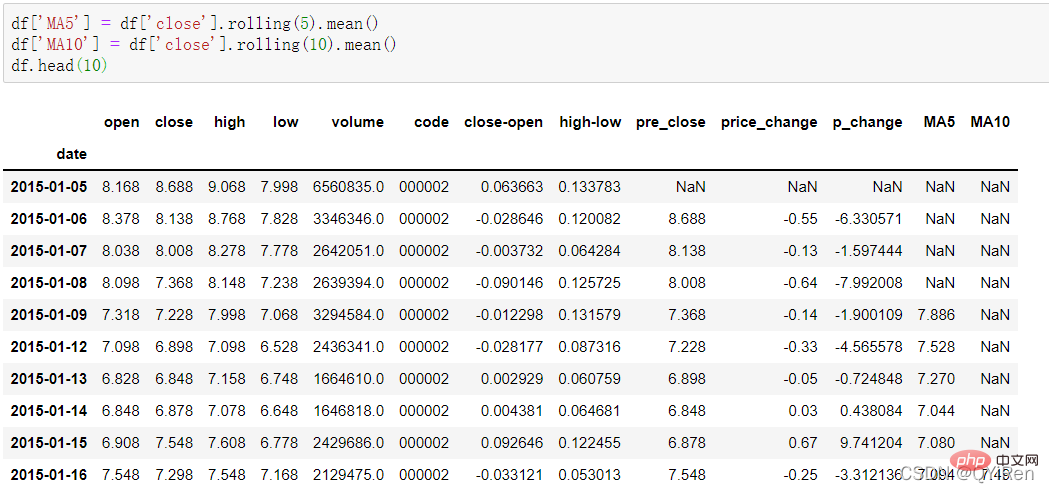The image size is (1049, 493).
Task: Click the low value 6.528
Action: pyautogui.click(x=280, y=347)
